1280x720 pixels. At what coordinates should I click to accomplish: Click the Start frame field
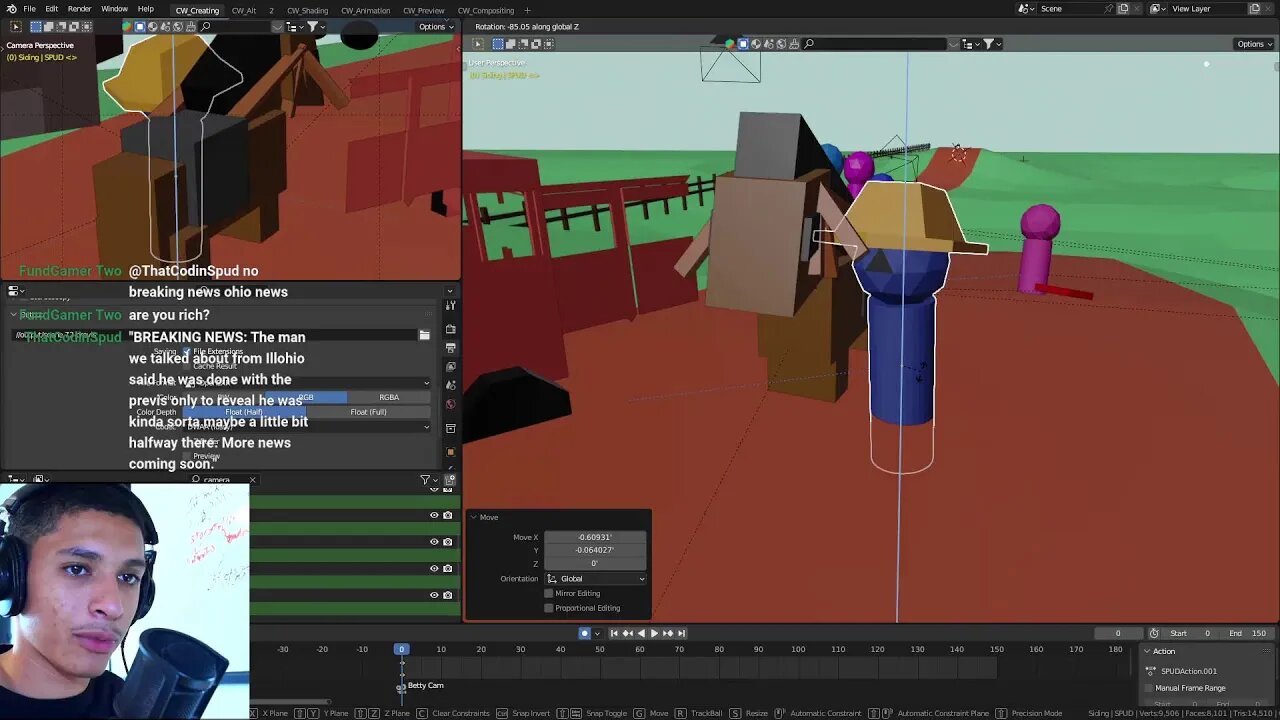click(x=1190, y=633)
